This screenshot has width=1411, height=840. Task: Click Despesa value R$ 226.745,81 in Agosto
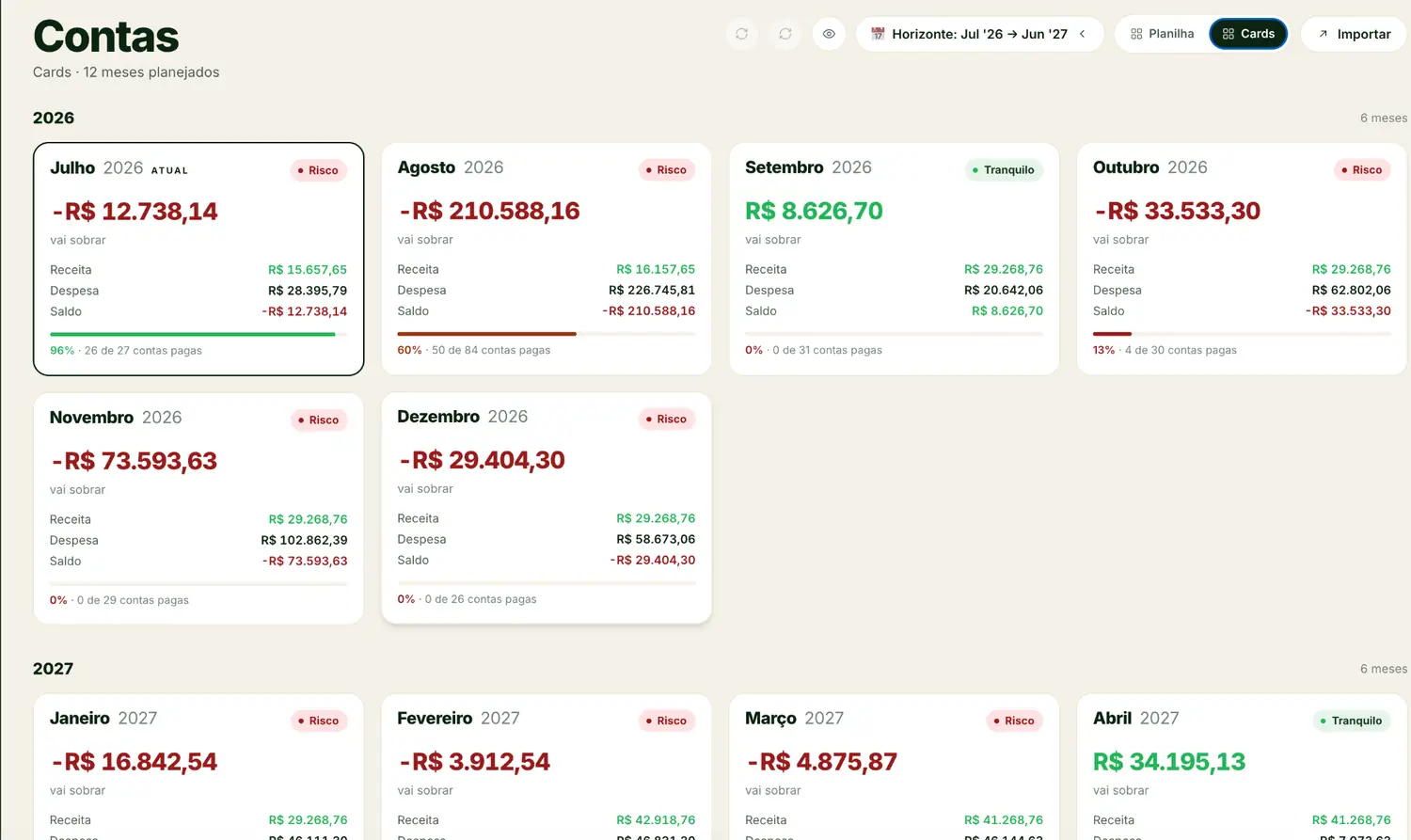coord(652,290)
